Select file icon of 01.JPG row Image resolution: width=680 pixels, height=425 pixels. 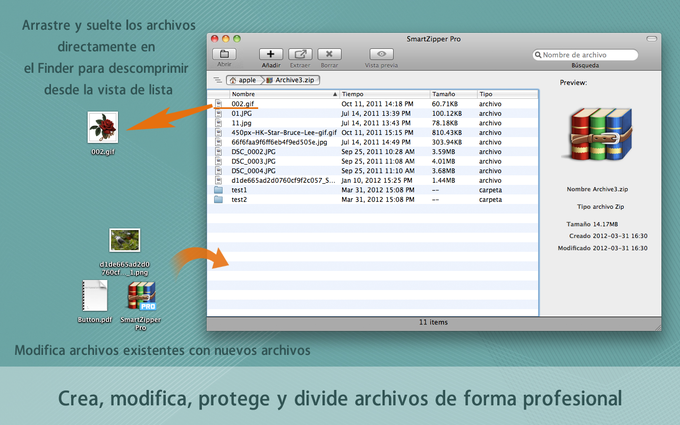coord(219,113)
